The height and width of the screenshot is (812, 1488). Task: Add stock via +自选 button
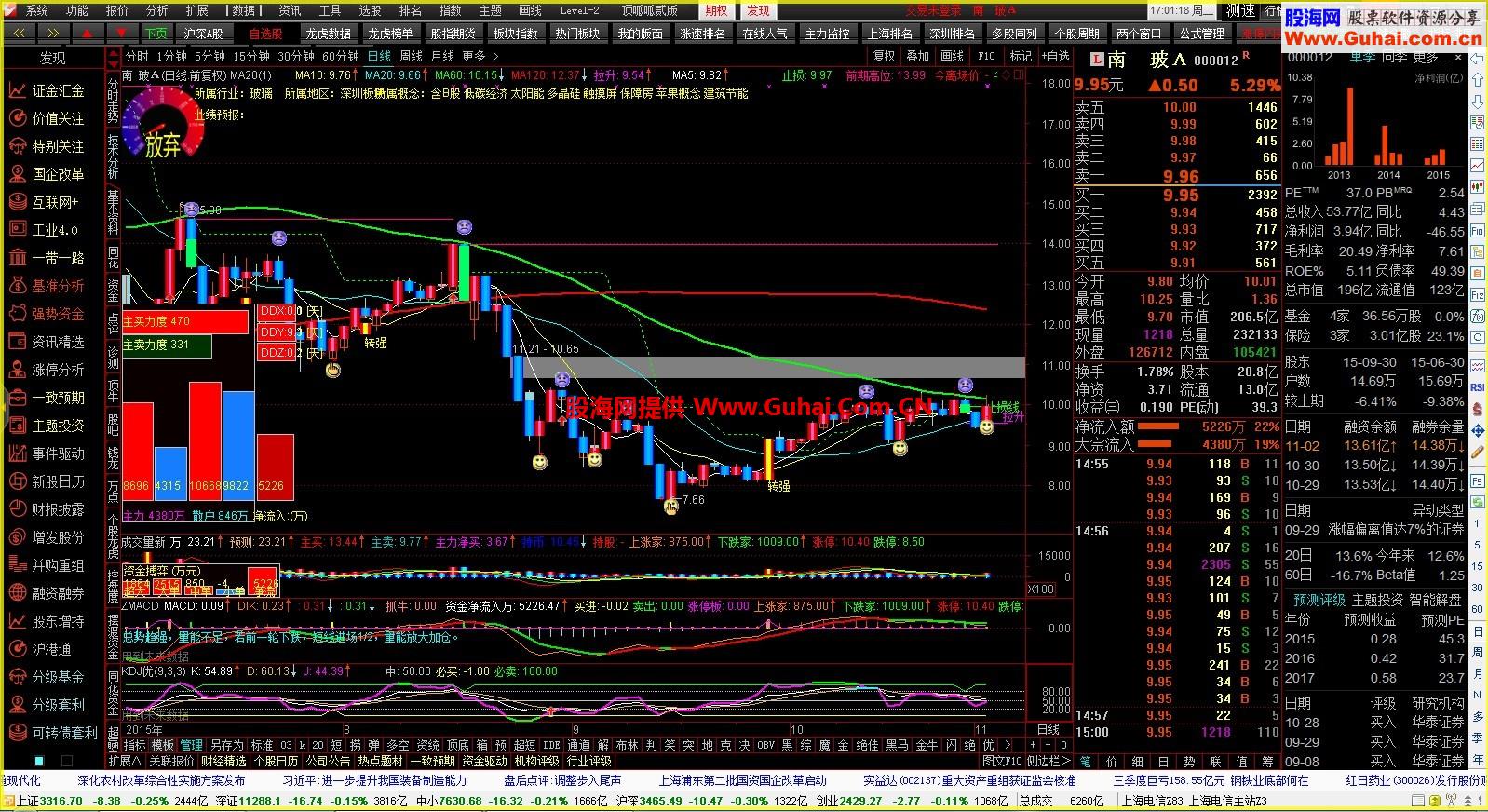click(1054, 56)
